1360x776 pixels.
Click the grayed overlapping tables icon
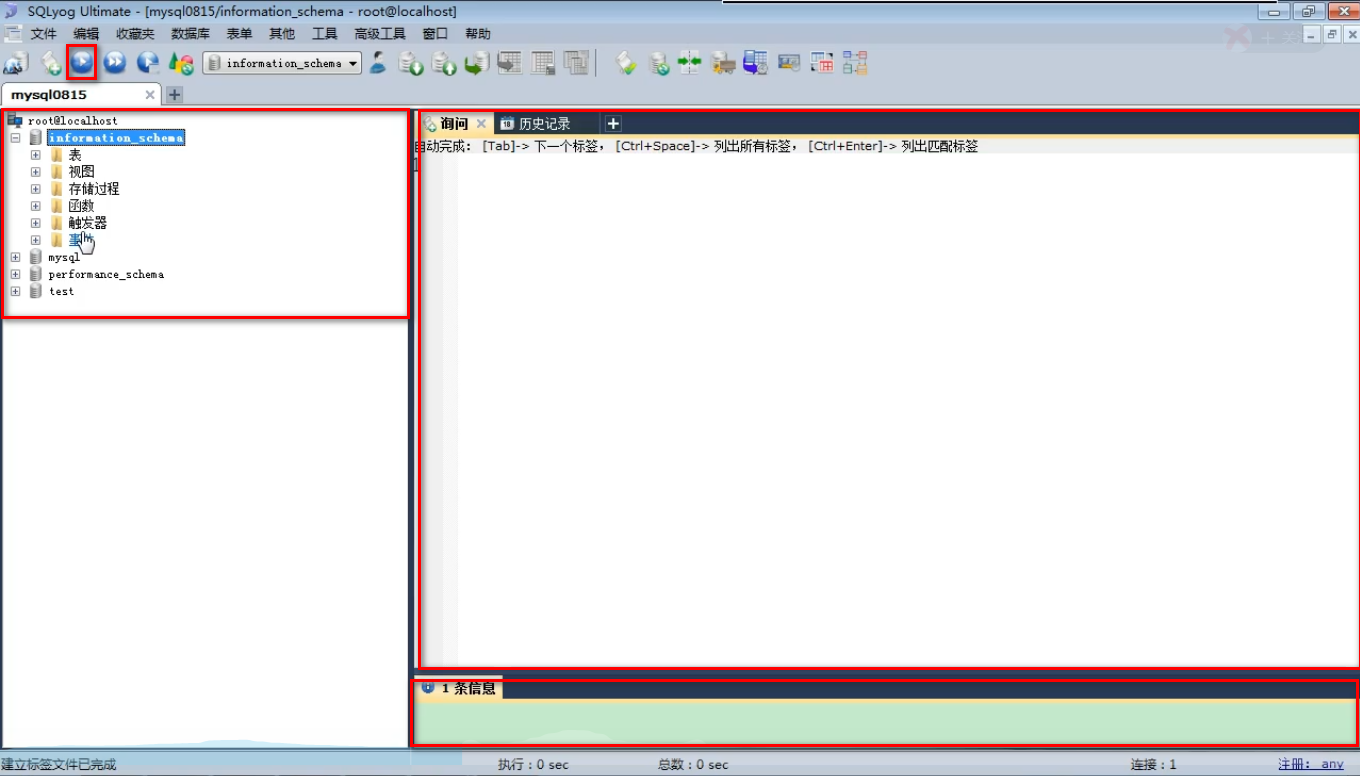(x=576, y=63)
